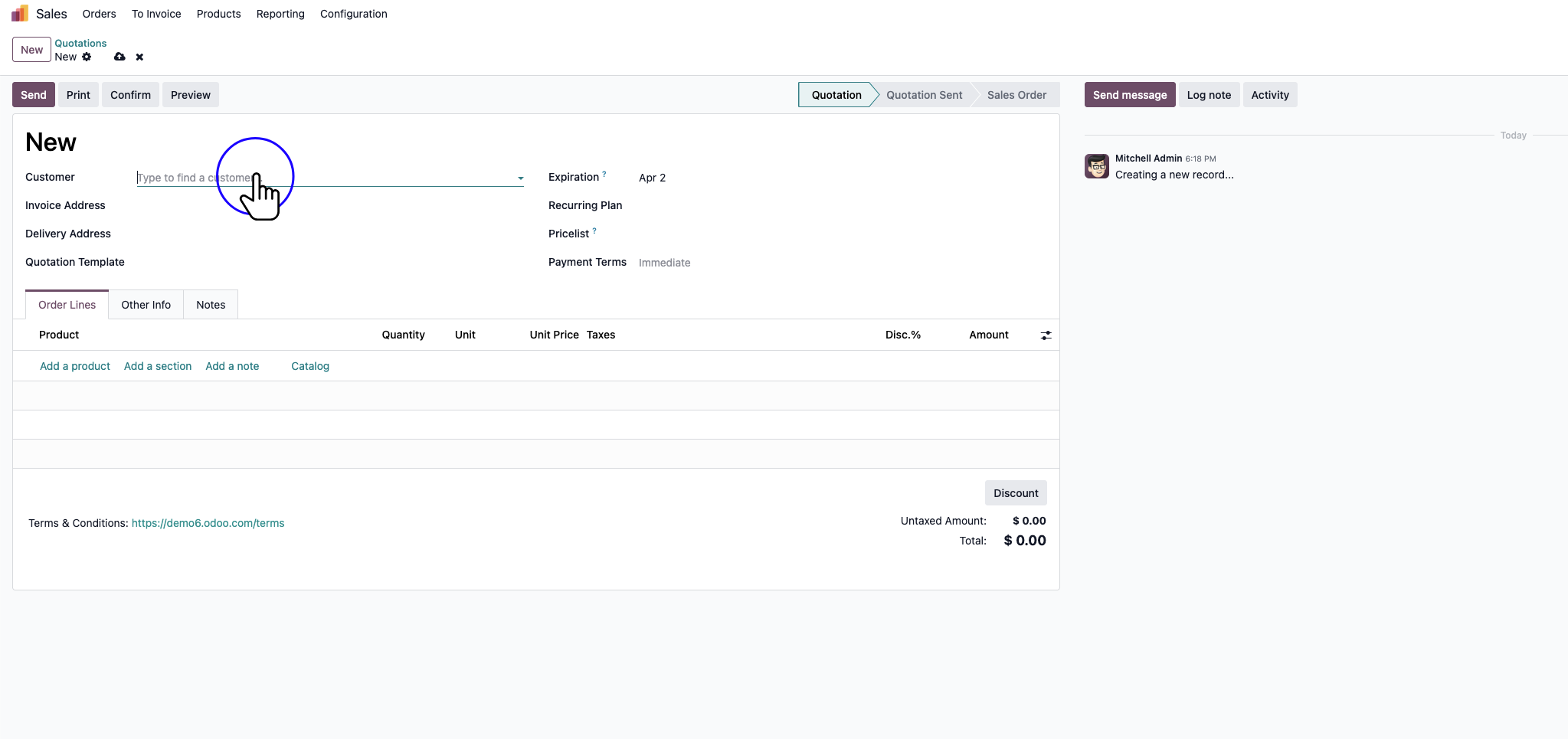Open the product Catalog

tap(309, 366)
